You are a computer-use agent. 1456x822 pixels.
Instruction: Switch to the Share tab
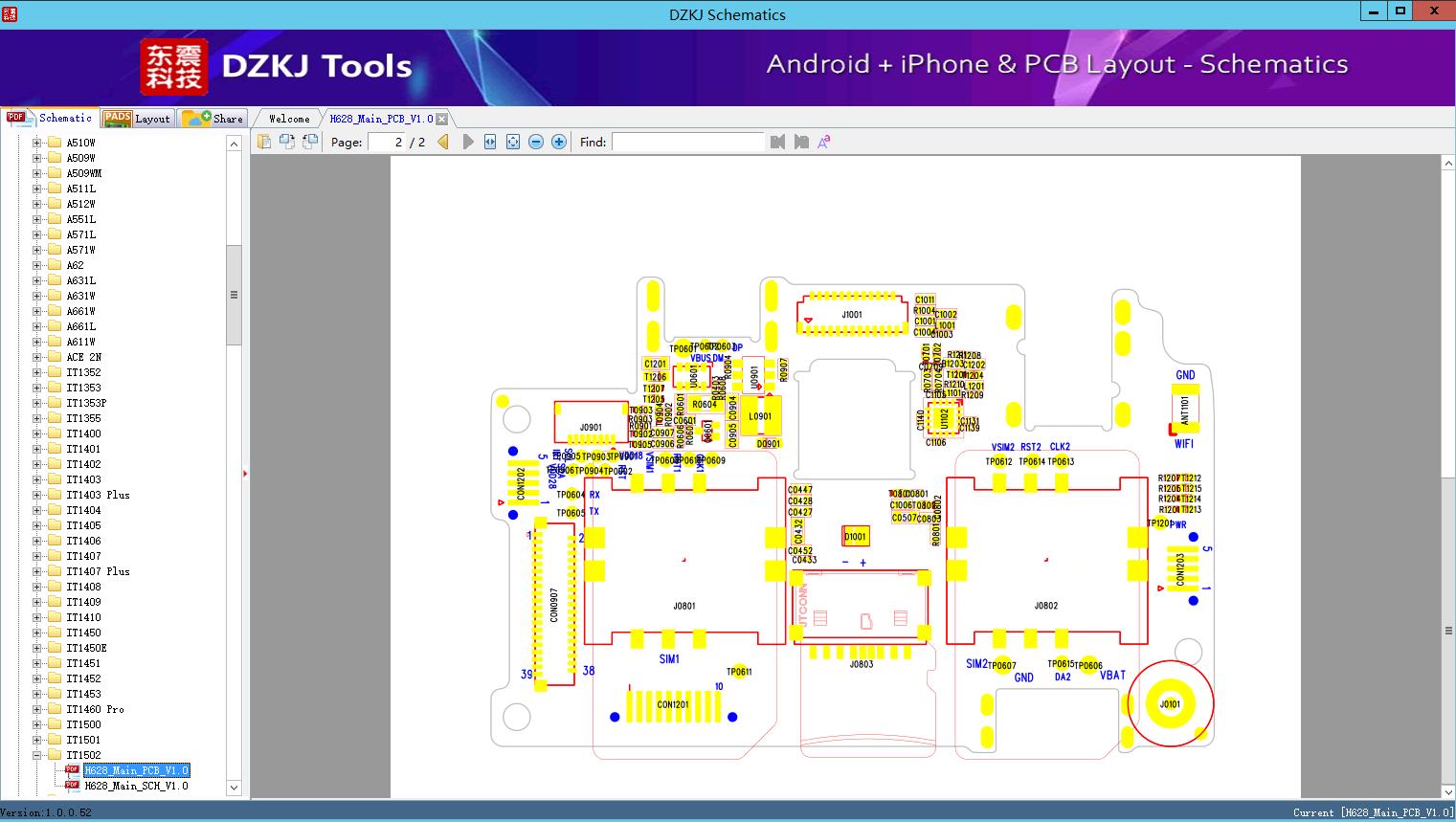pyautogui.click(x=213, y=118)
